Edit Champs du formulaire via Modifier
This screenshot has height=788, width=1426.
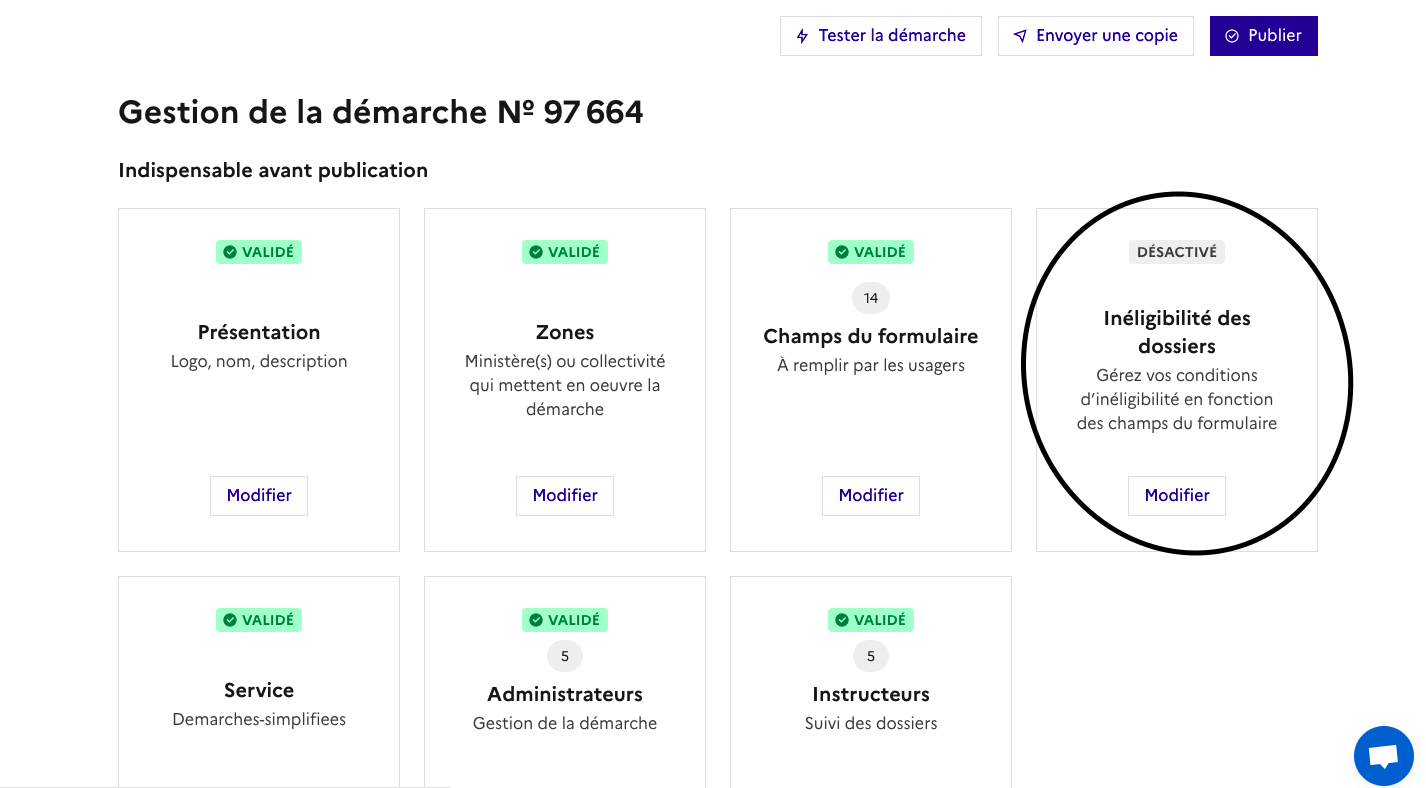coord(871,495)
